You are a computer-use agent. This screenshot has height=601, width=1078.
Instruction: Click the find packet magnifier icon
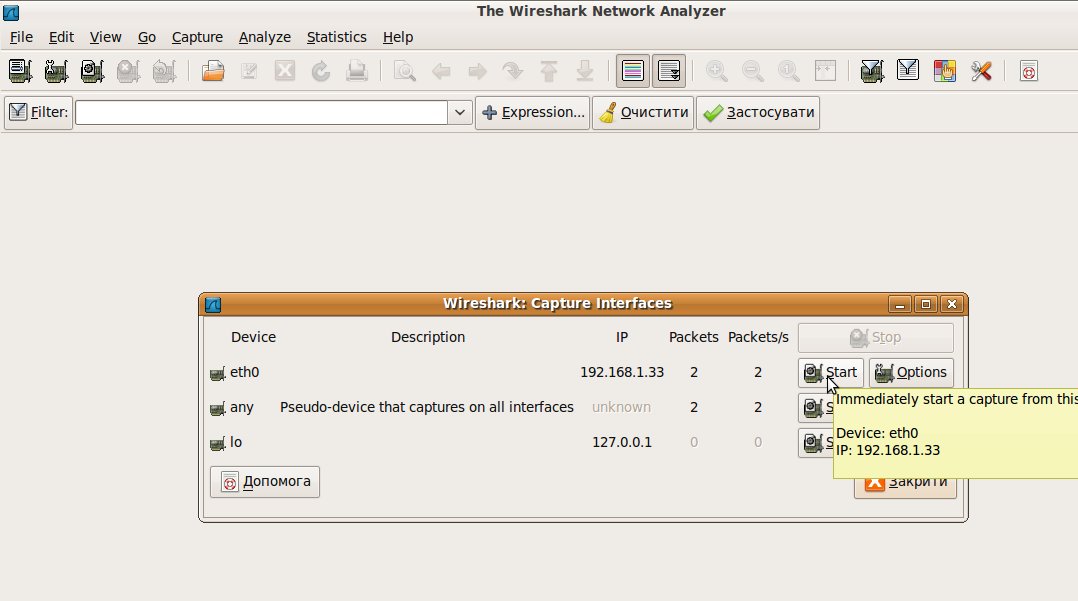point(405,71)
